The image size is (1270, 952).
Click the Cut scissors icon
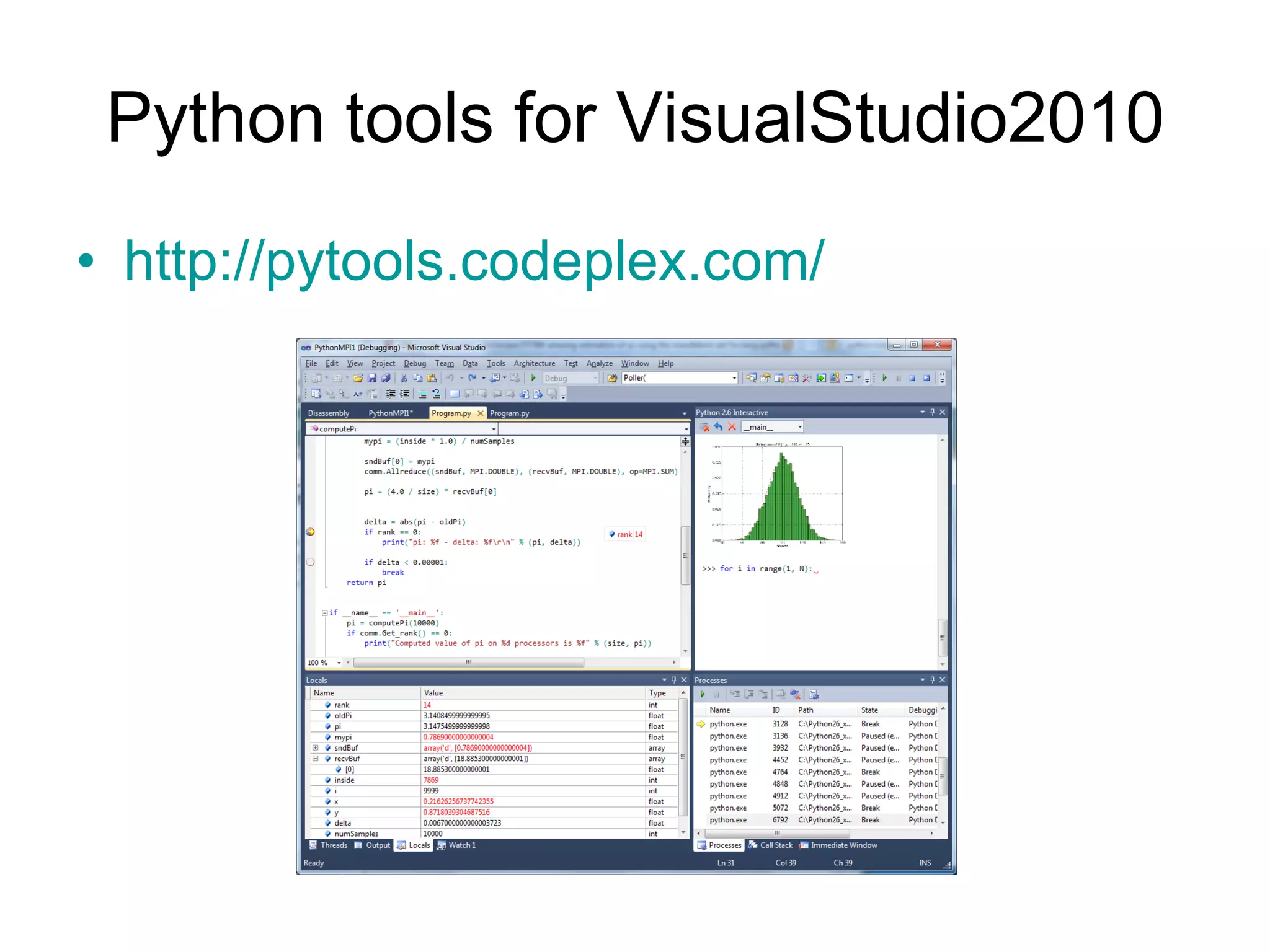pos(404,378)
